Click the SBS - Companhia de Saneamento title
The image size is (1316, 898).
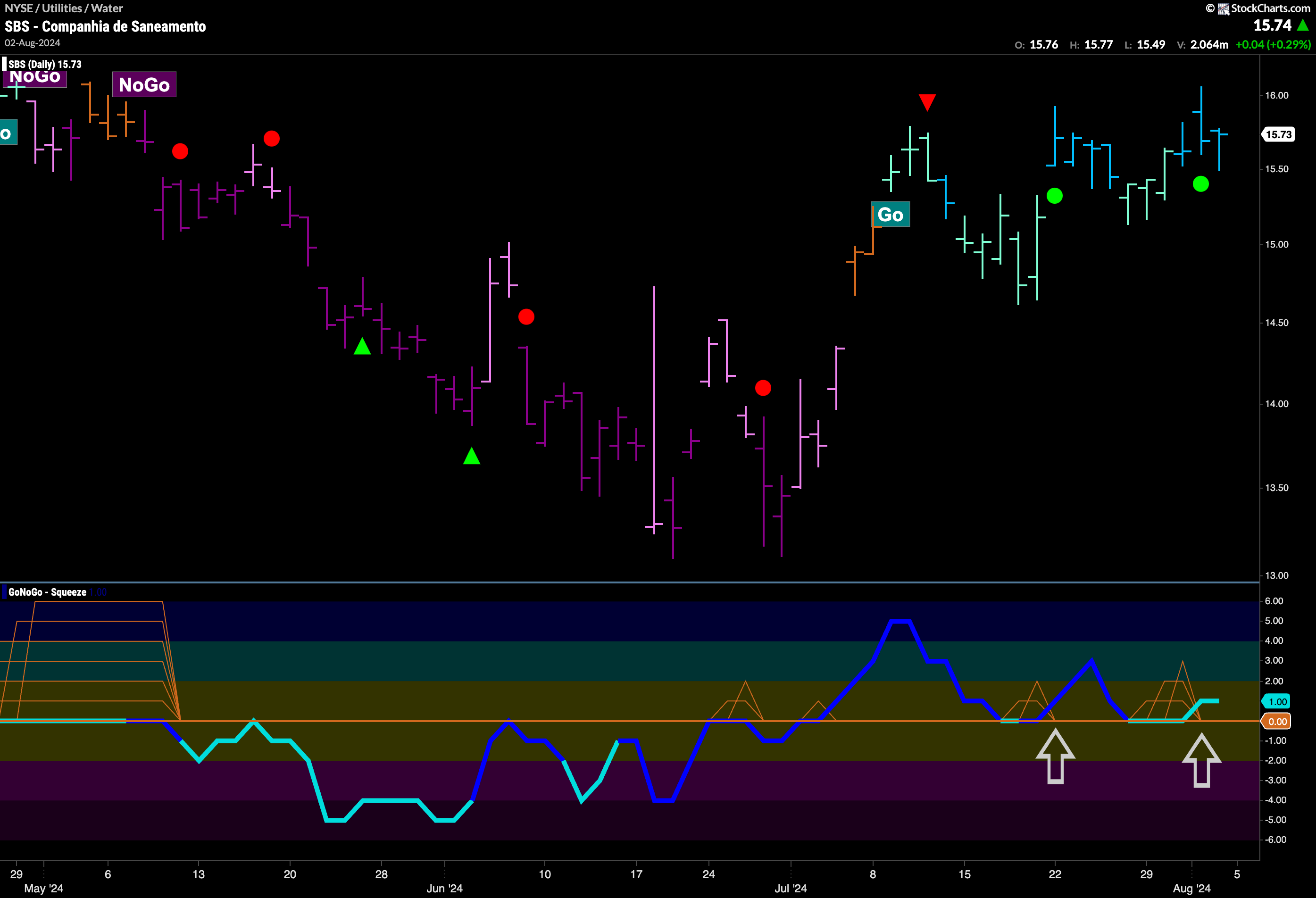pos(105,26)
